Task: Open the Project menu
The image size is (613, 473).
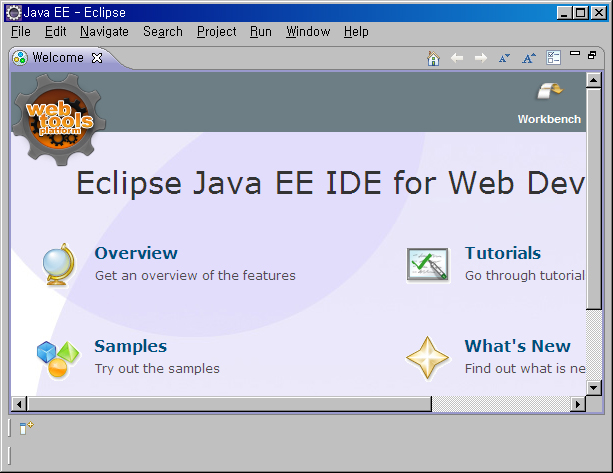Action: pos(217,32)
